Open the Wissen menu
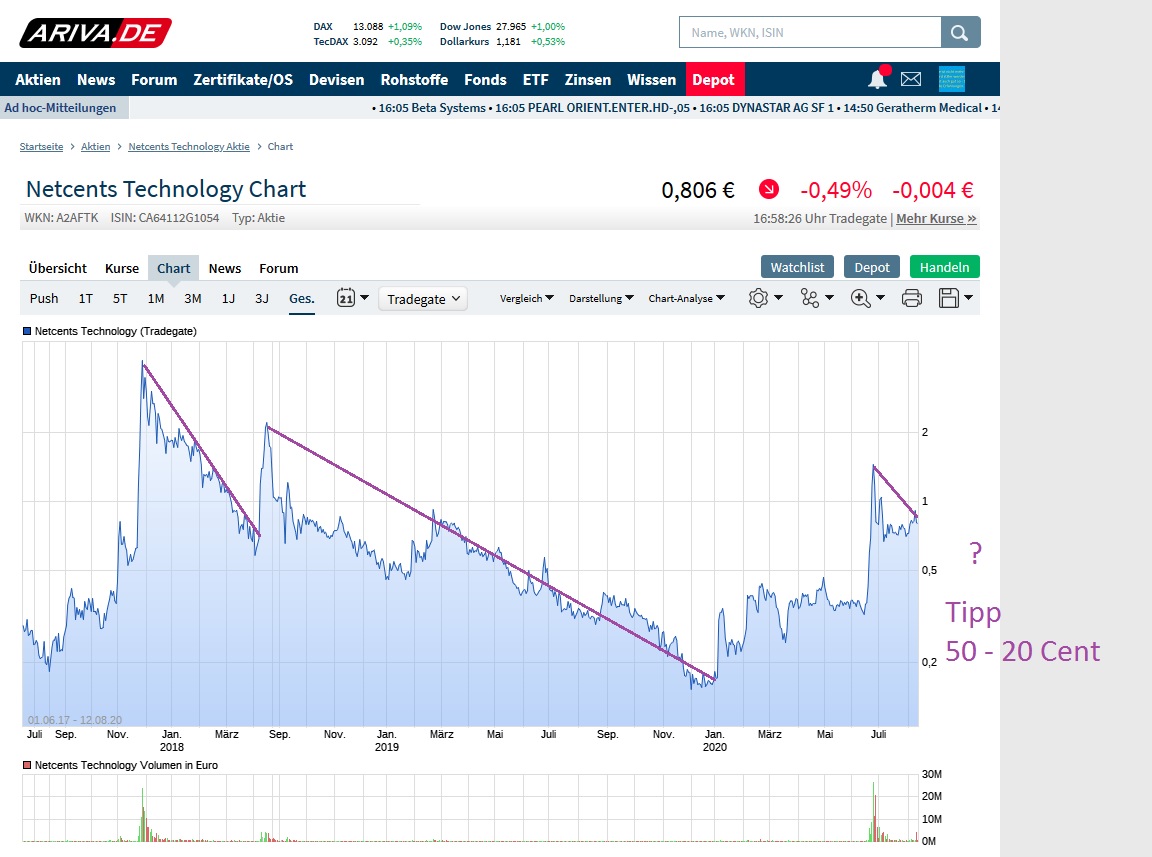Image resolution: width=1152 pixels, height=857 pixels. pos(652,79)
